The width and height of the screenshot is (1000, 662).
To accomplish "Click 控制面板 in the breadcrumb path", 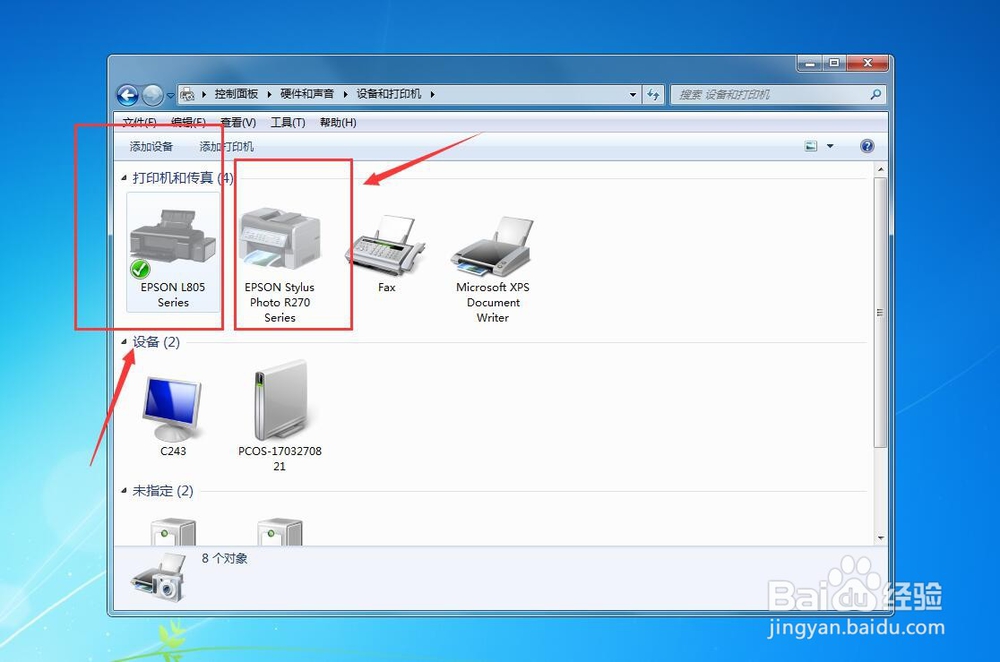I will point(236,94).
